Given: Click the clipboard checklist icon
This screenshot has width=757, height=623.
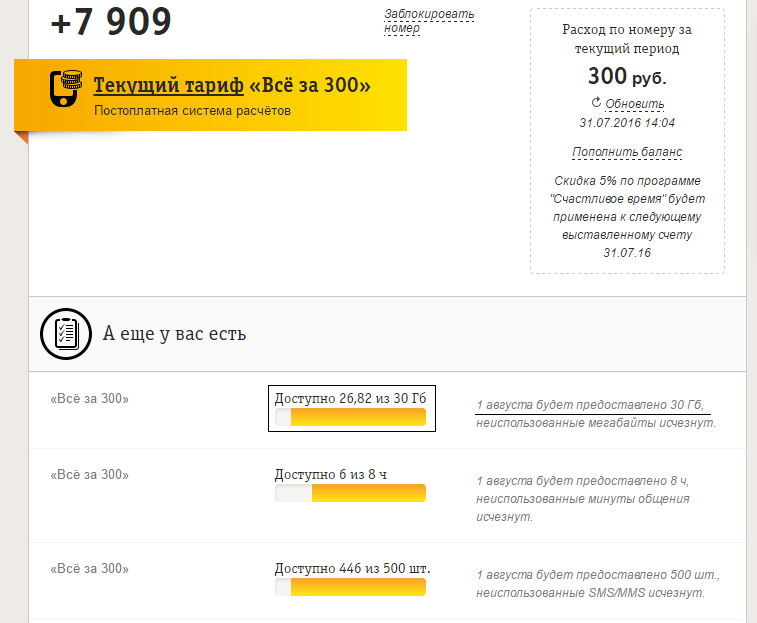Looking at the screenshot, I should tap(64, 334).
